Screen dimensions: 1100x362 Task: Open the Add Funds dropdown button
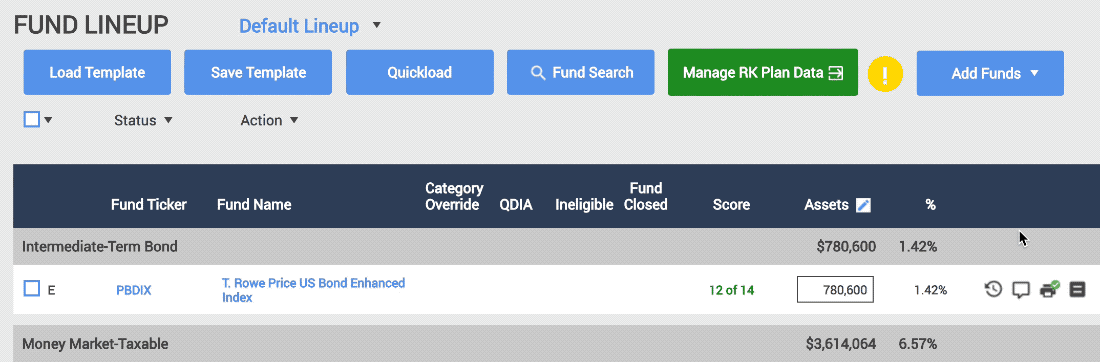990,73
